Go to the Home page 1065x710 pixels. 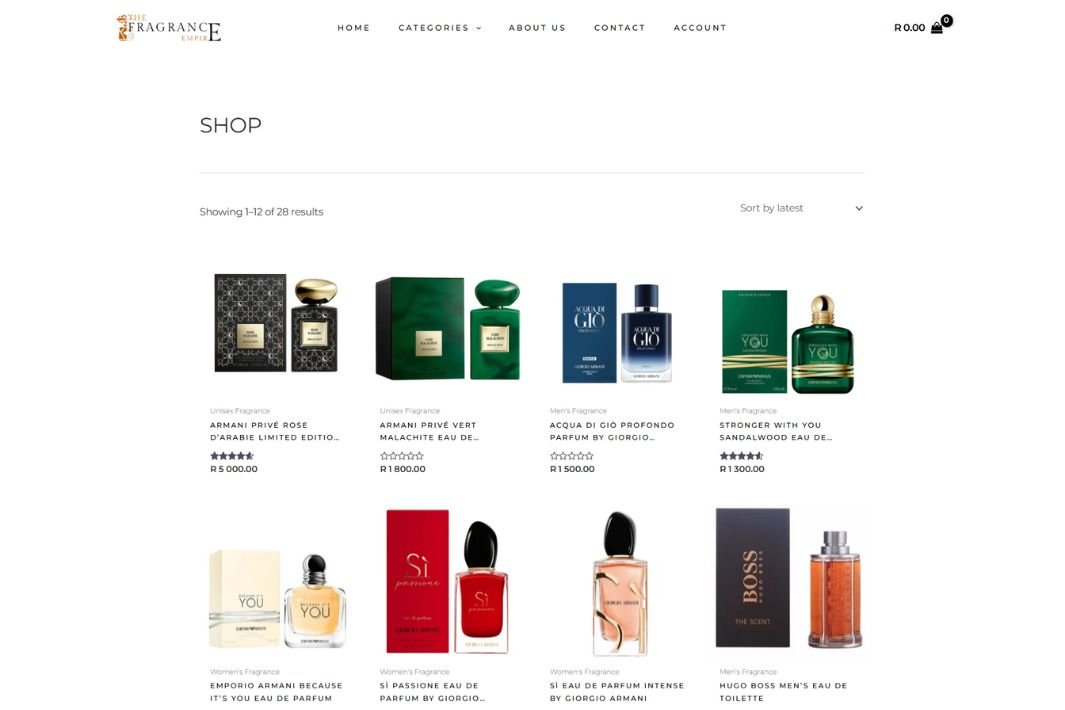353,28
